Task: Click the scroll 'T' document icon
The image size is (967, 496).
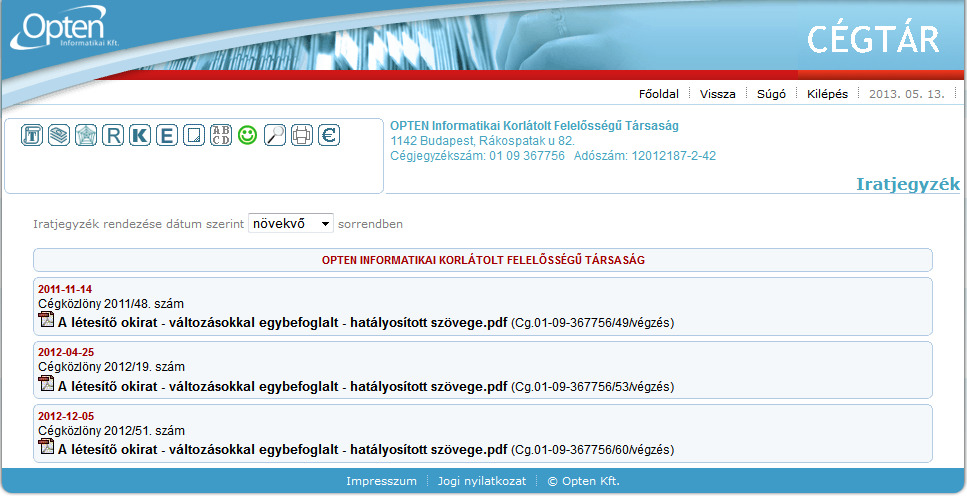Action: pos(31,135)
